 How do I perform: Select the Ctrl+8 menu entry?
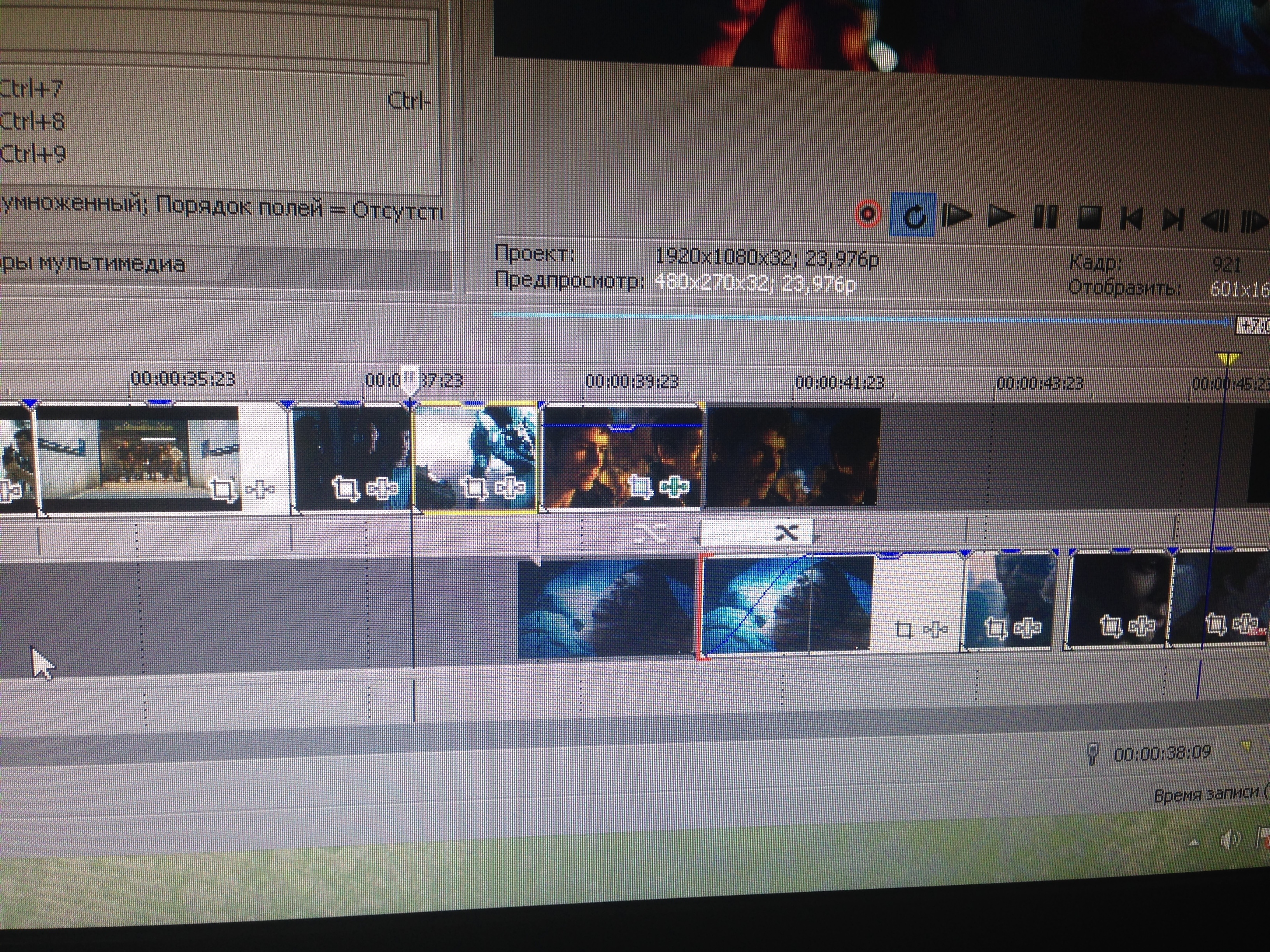33,122
